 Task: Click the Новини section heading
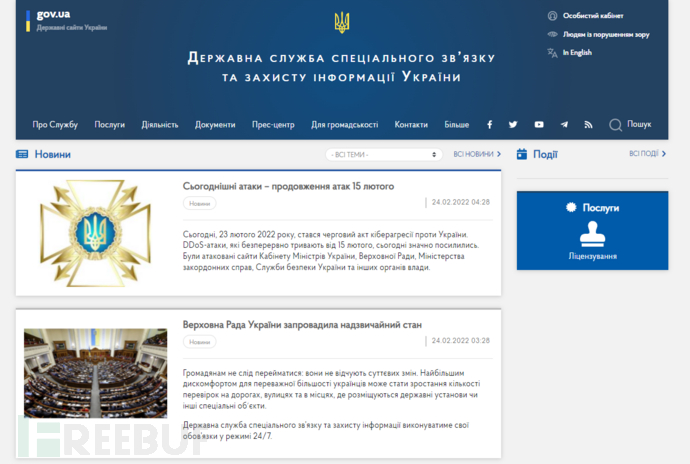52,155
